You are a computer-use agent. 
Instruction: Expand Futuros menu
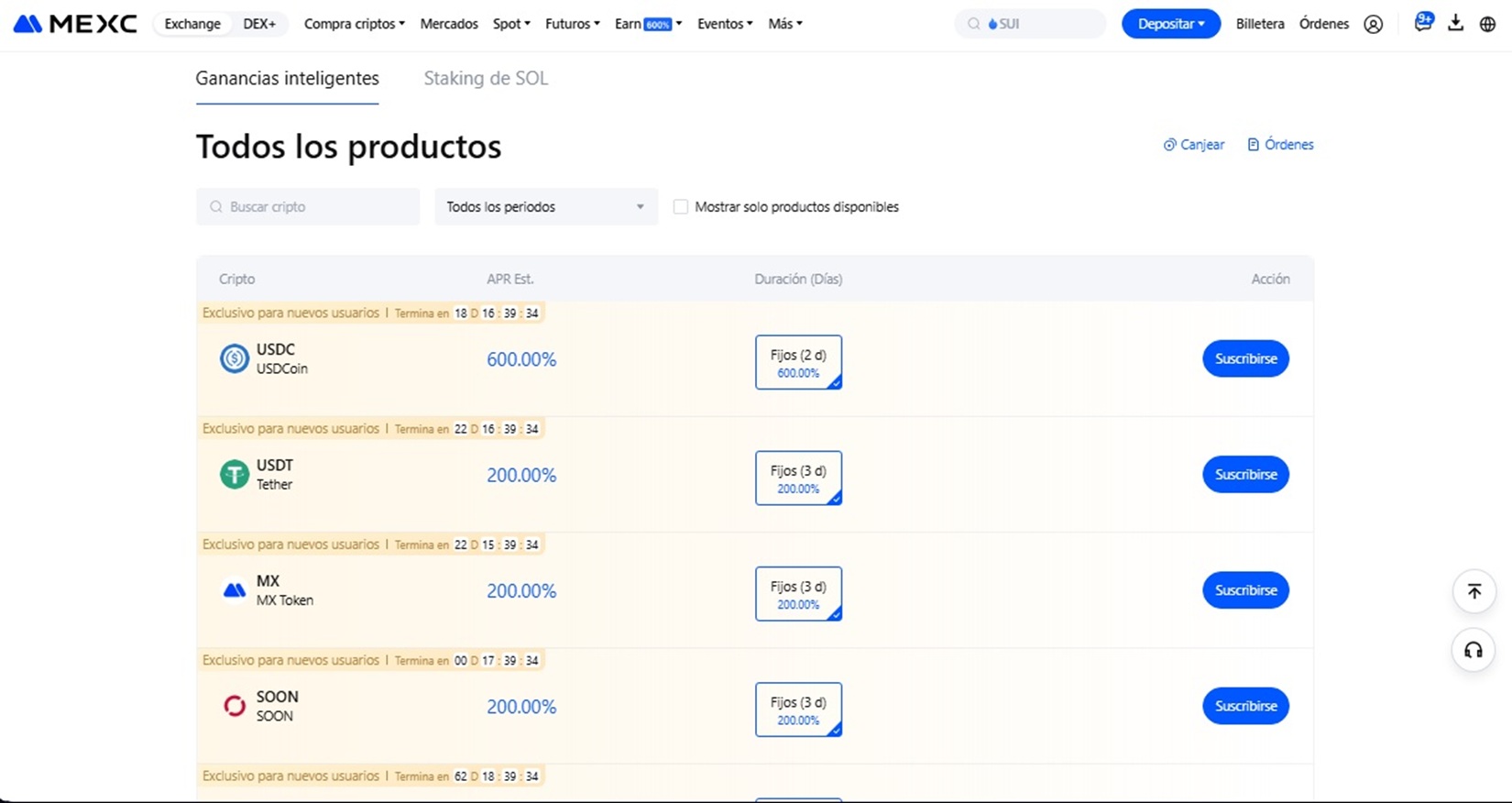pos(573,24)
